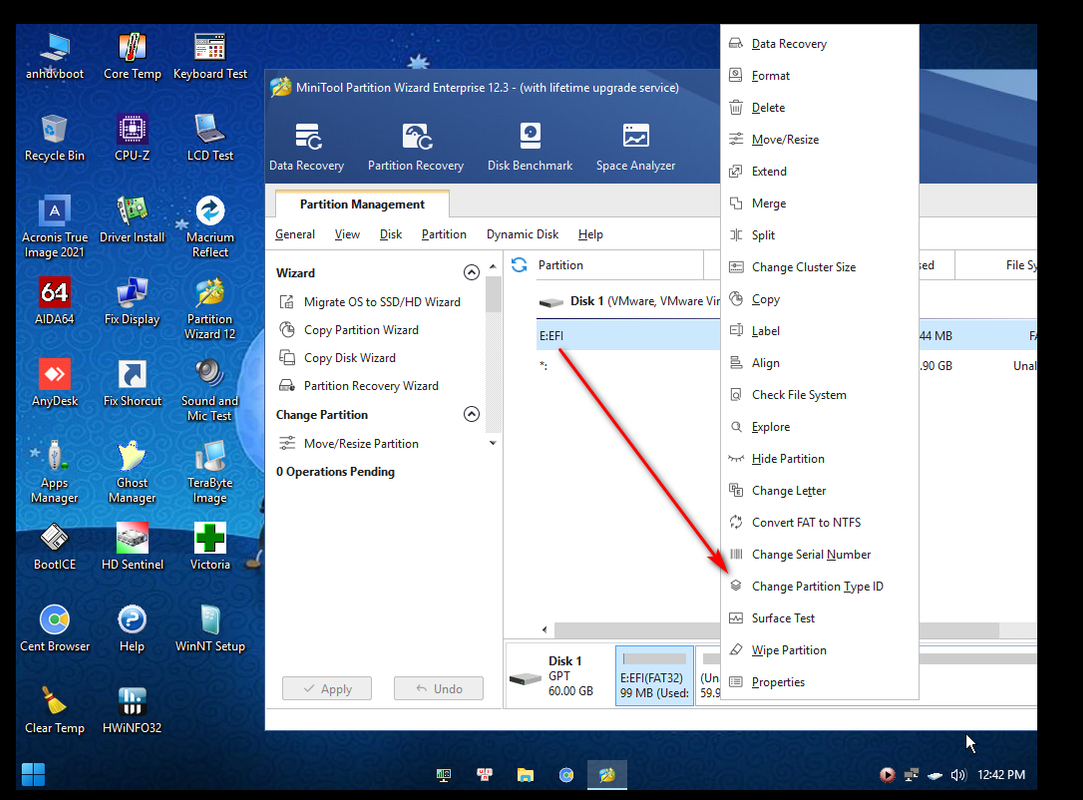1083x800 pixels.
Task: Open Macrium Reflect desktop icon
Action: [210, 227]
